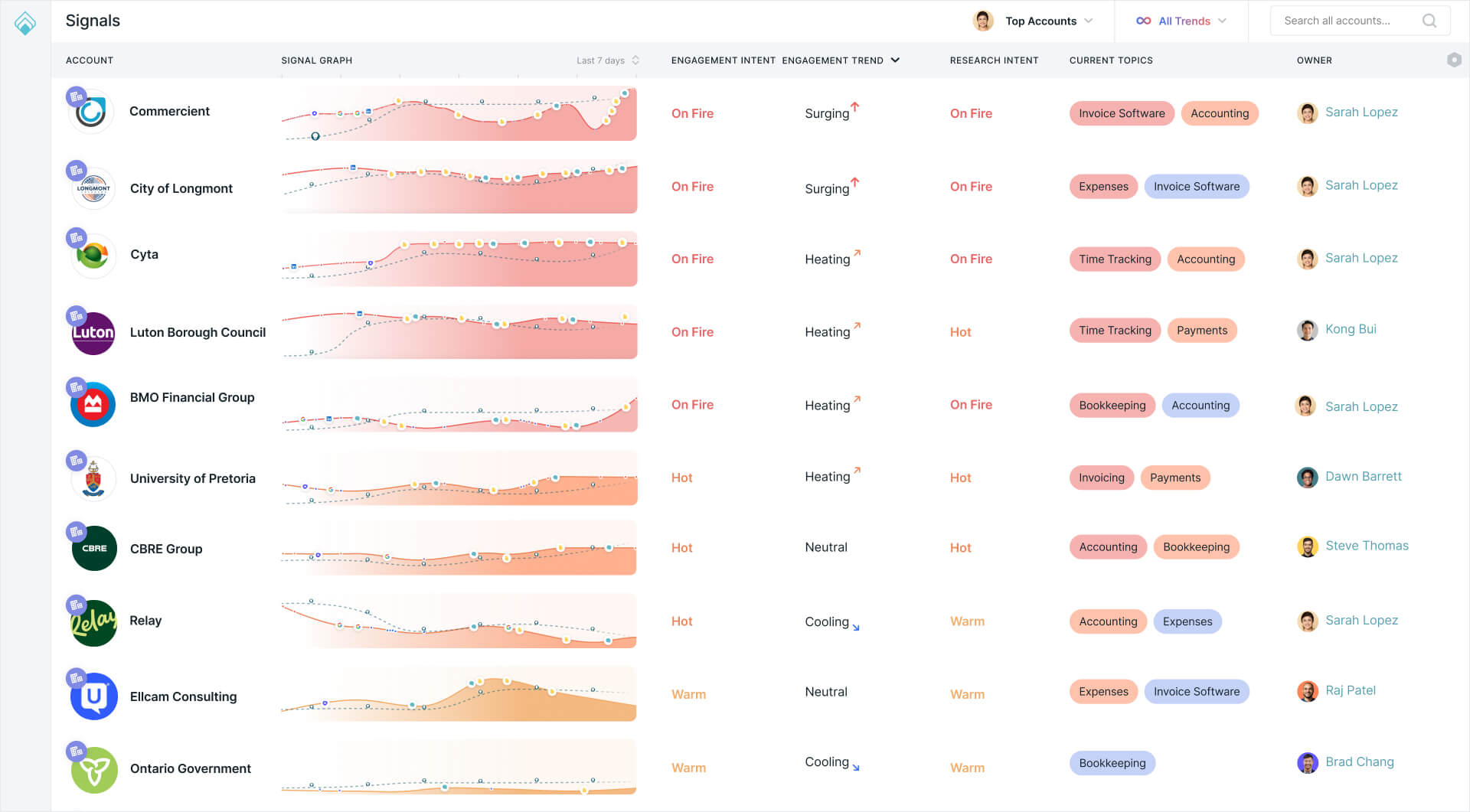Click the Ellcam Consulting signal graph
This screenshot has height=812, width=1470.
(459, 694)
